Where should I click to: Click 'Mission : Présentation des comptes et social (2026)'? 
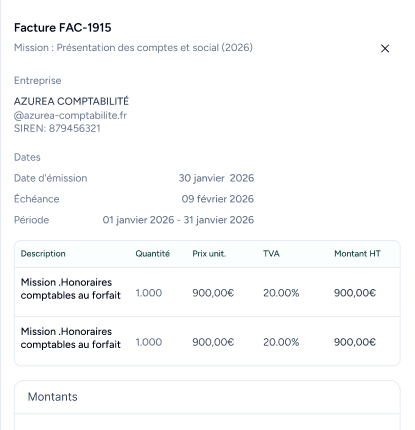tap(133, 48)
